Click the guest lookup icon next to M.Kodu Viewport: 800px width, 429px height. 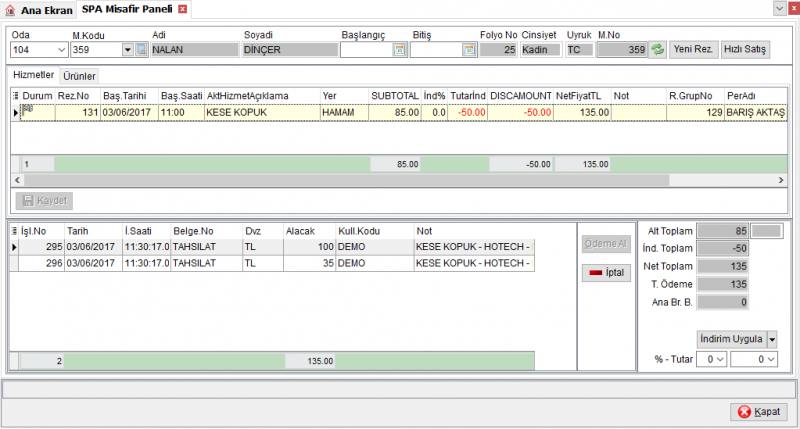pyautogui.click(x=141, y=50)
